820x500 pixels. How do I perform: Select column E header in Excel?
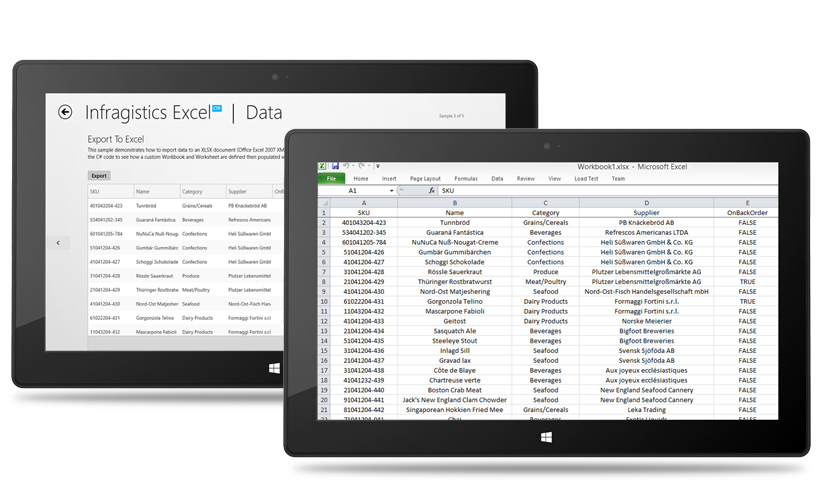[x=747, y=203]
